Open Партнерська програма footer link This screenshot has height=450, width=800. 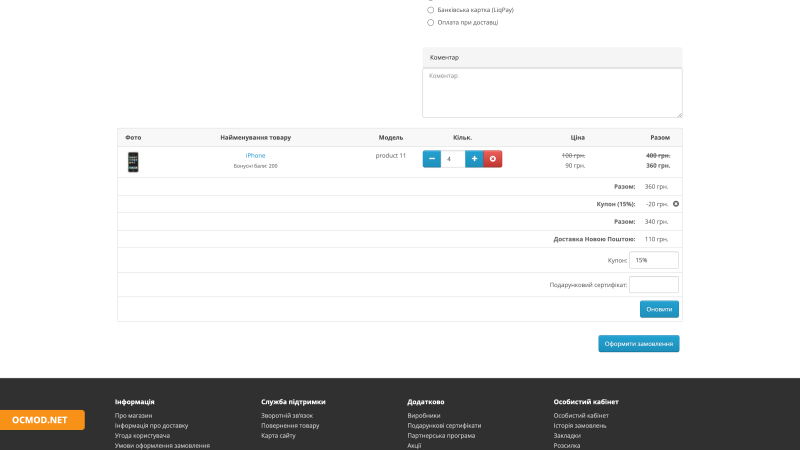pyautogui.click(x=441, y=436)
